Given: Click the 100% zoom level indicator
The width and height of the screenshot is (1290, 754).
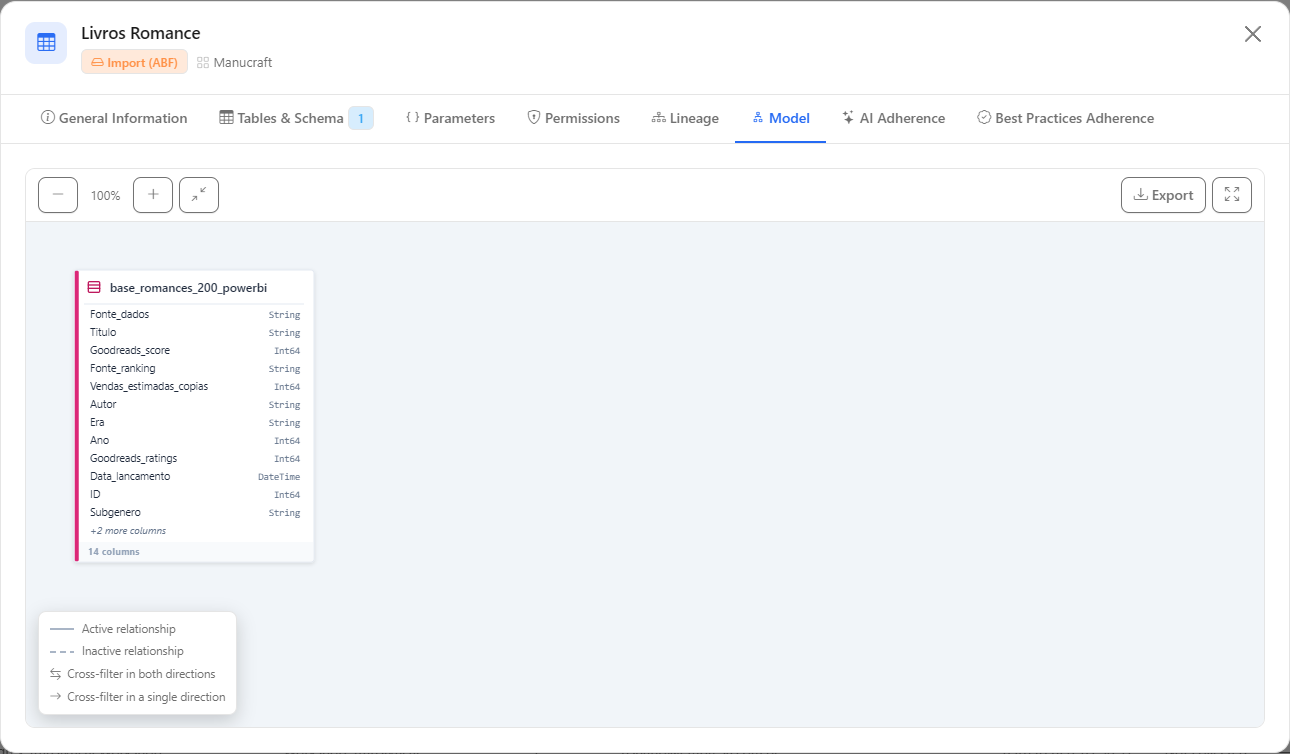Looking at the screenshot, I should pyautogui.click(x=105, y=196).
